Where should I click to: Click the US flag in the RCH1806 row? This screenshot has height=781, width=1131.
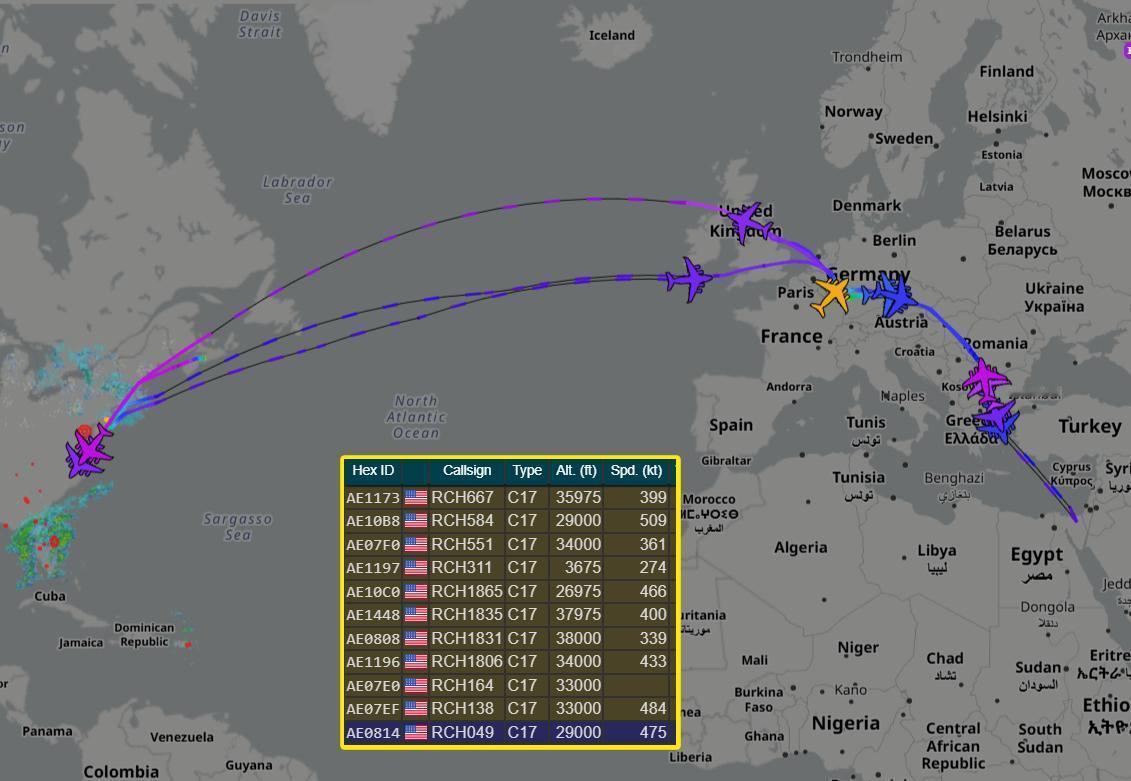tap(415, 661)
